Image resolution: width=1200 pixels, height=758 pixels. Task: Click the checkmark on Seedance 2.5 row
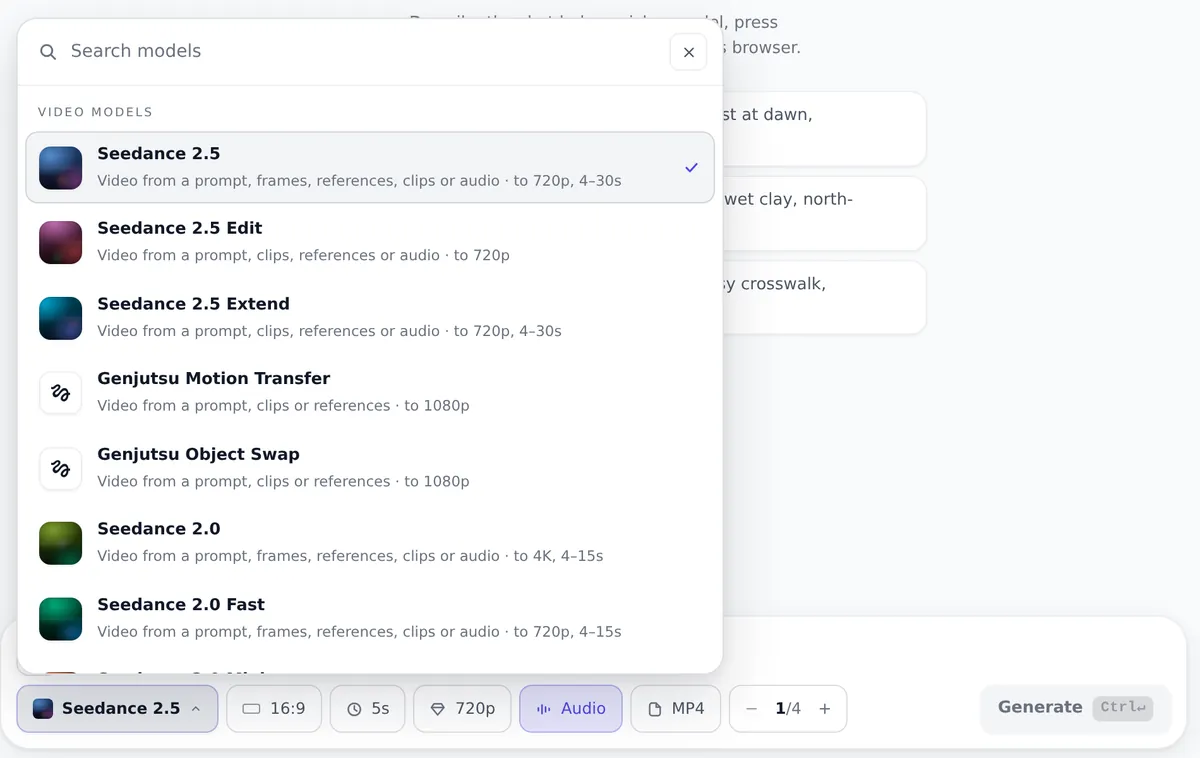[x=691, y=167]
